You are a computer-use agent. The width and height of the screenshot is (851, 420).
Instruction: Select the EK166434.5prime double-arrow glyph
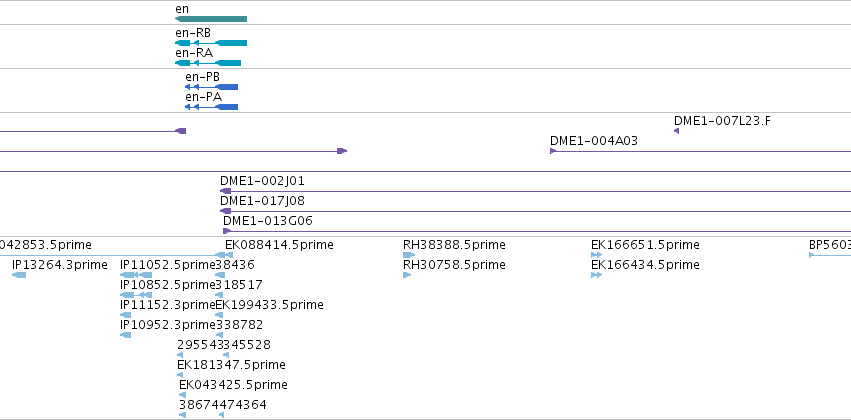point(596,275)
